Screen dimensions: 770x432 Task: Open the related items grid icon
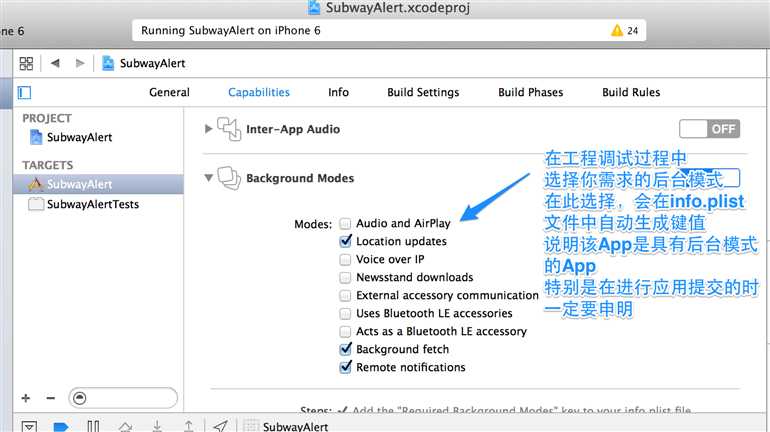(26, 63)
